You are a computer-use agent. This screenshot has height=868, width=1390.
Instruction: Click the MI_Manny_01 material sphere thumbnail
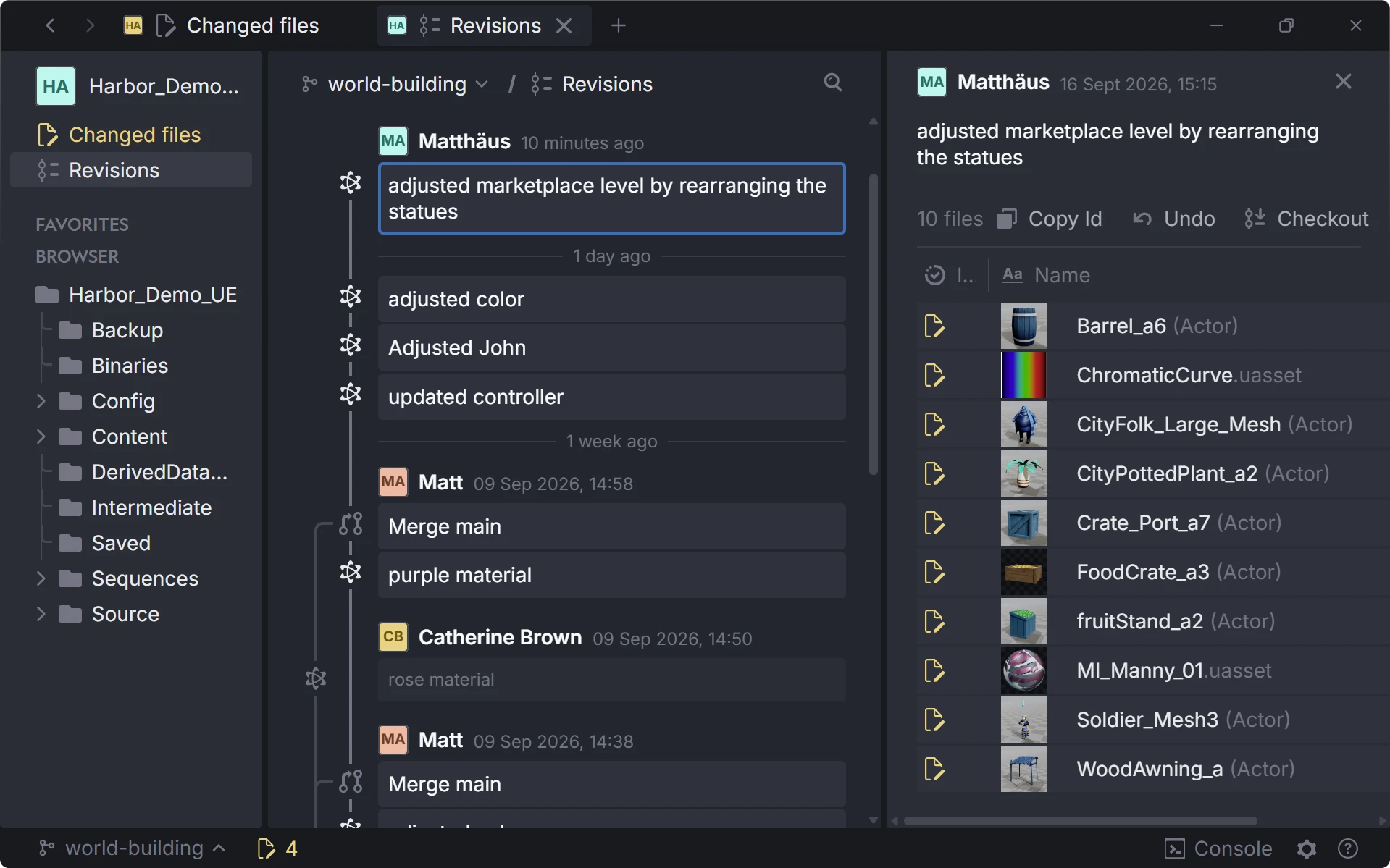pos(1023,670)
